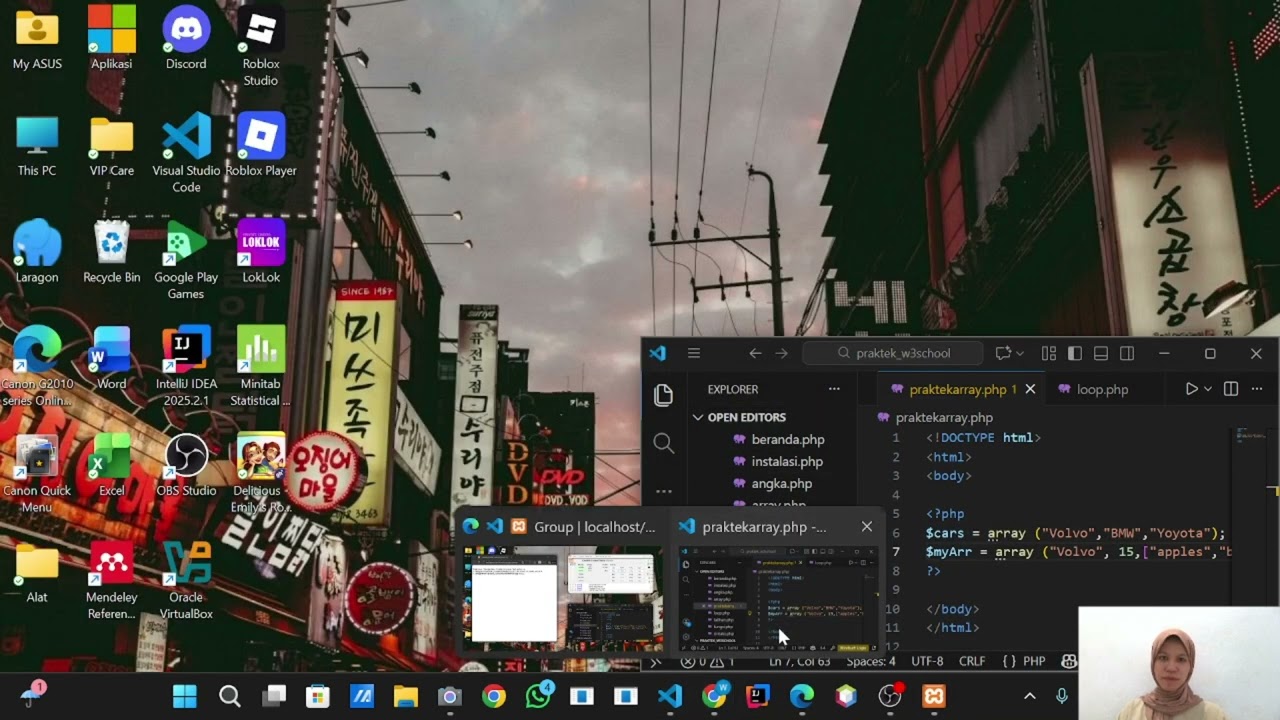The height and width of the screenshot is (720, 1280).
Task: Open the dropdown arrow beside Copilot chat icon
Action: (x=1020, y=353)
